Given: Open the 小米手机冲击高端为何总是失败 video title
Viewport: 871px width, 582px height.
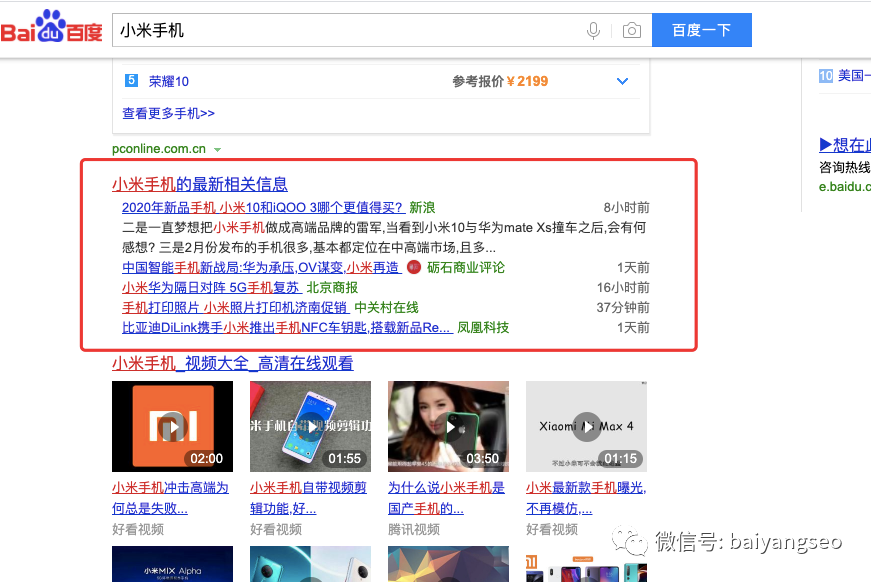Looking at the screenshot, I should 170,498.
